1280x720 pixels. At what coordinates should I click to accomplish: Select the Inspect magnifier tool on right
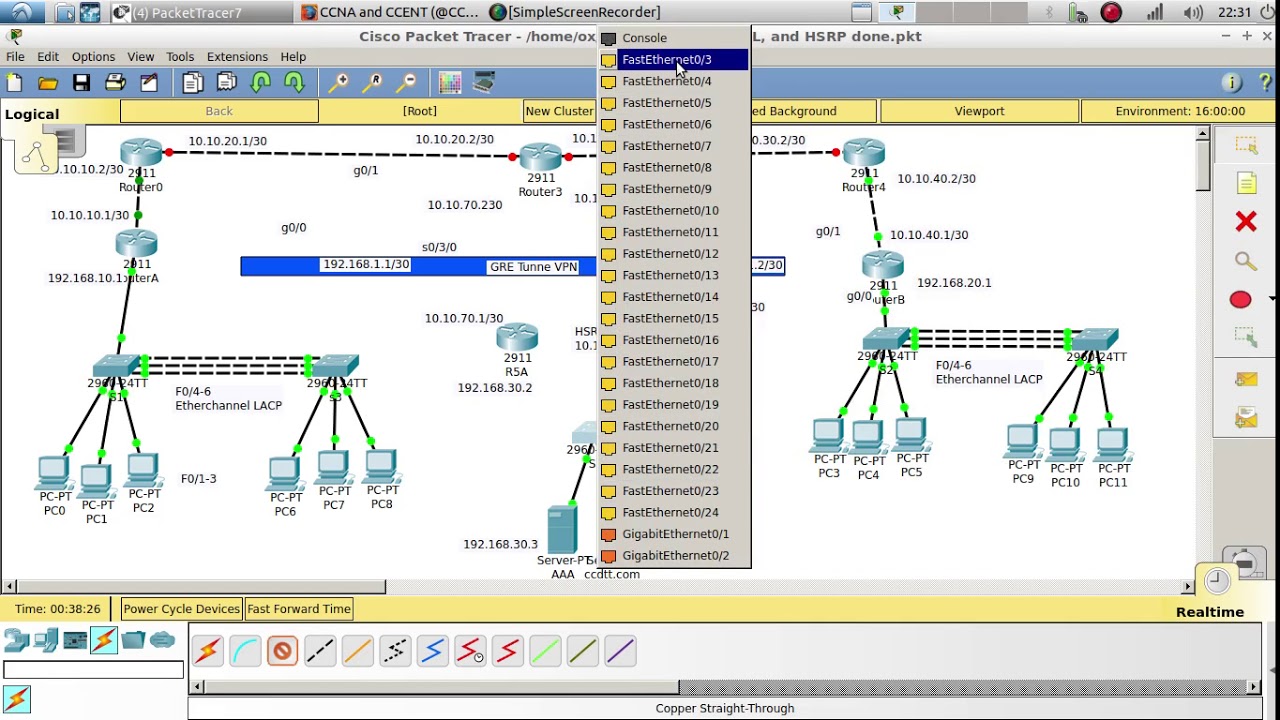(1245, 261)
